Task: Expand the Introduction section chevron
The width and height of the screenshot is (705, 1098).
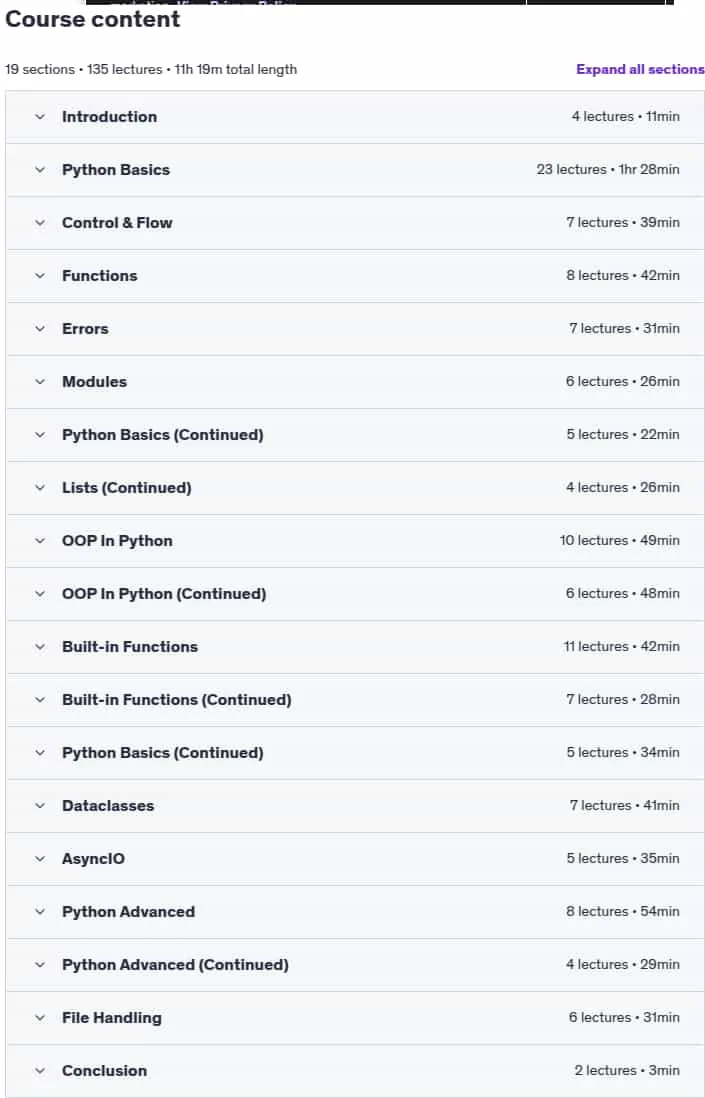Action: (x=40, y=117)
